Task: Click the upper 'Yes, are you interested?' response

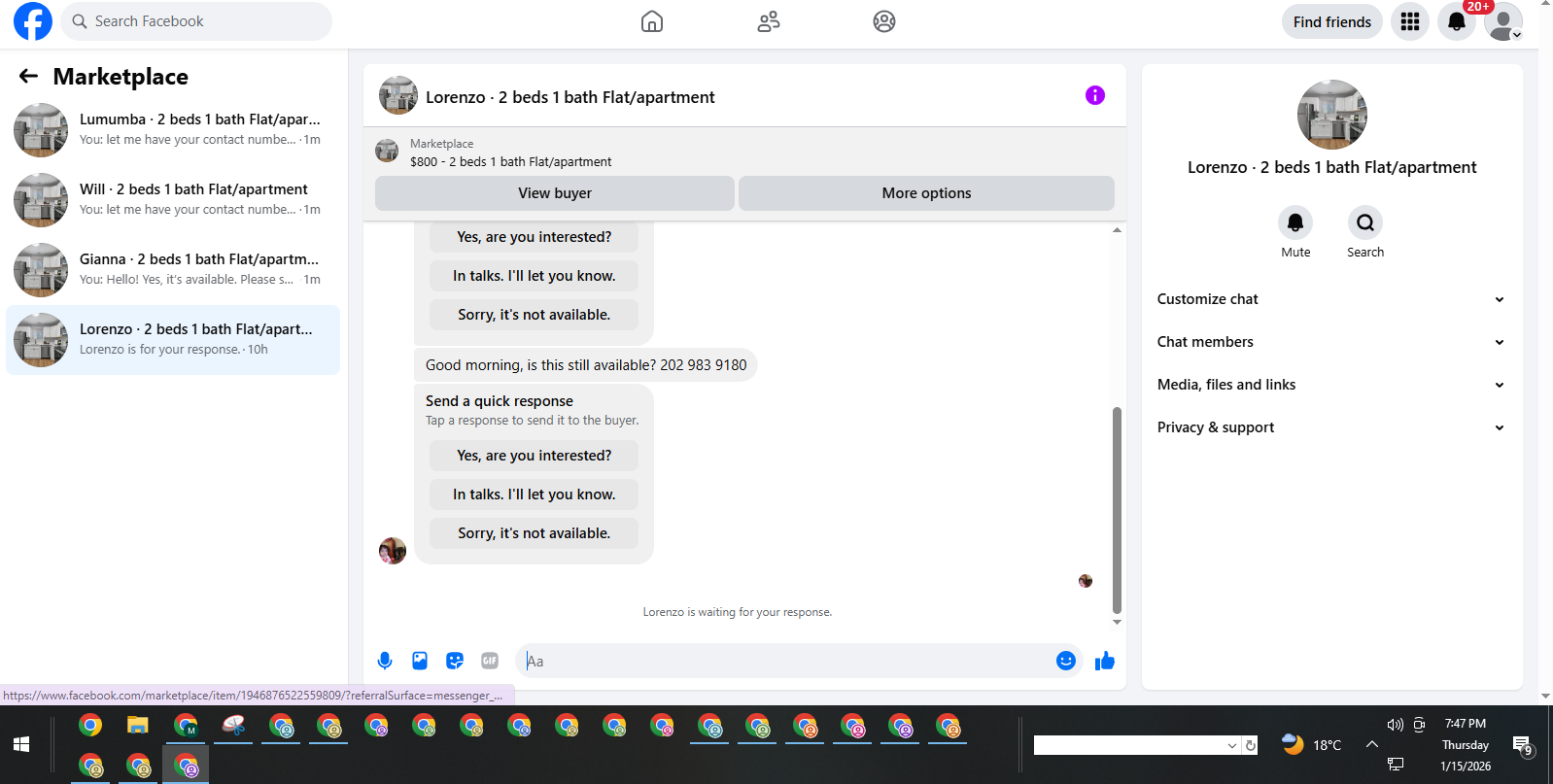Action: (535, 237)
